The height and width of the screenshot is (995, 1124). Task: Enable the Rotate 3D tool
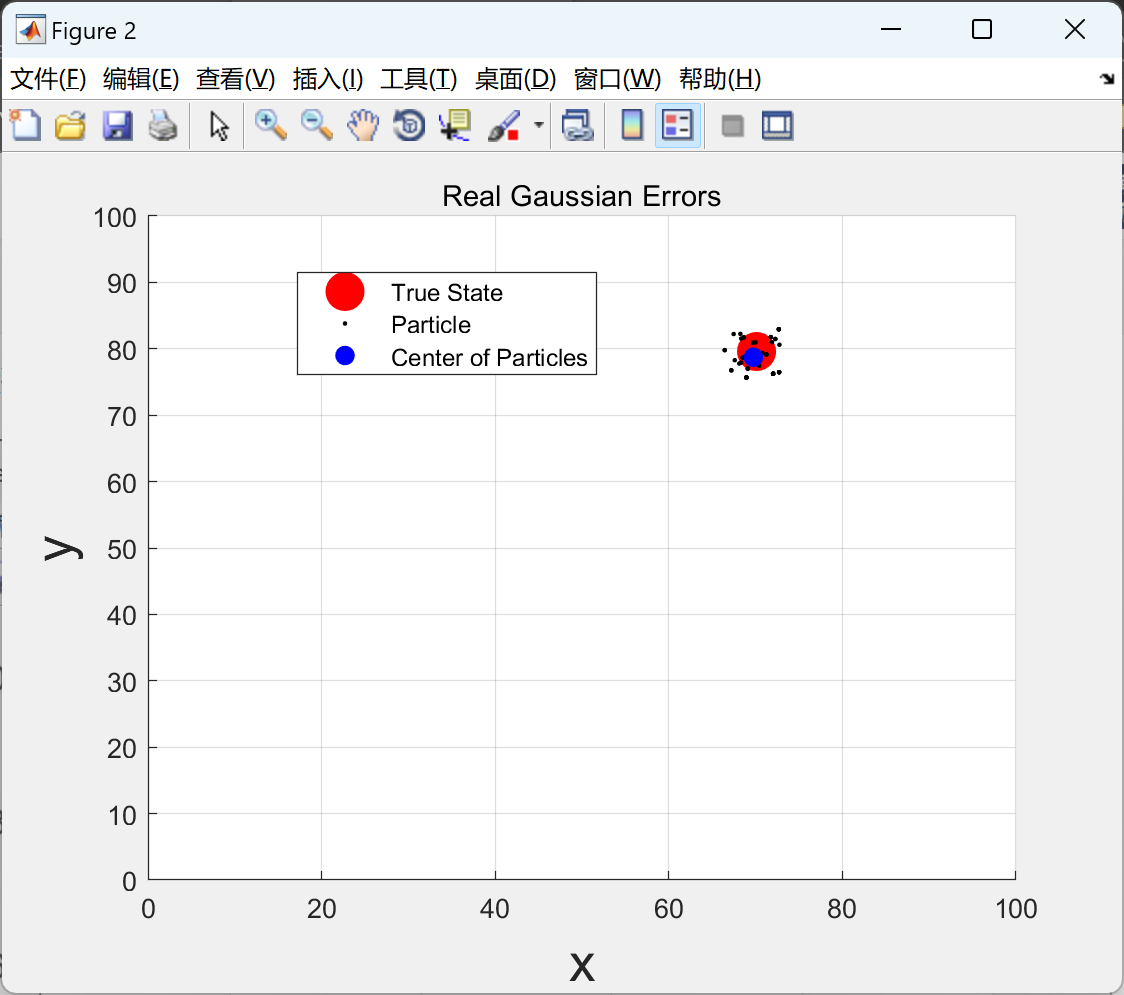click(x=409, y=125)
